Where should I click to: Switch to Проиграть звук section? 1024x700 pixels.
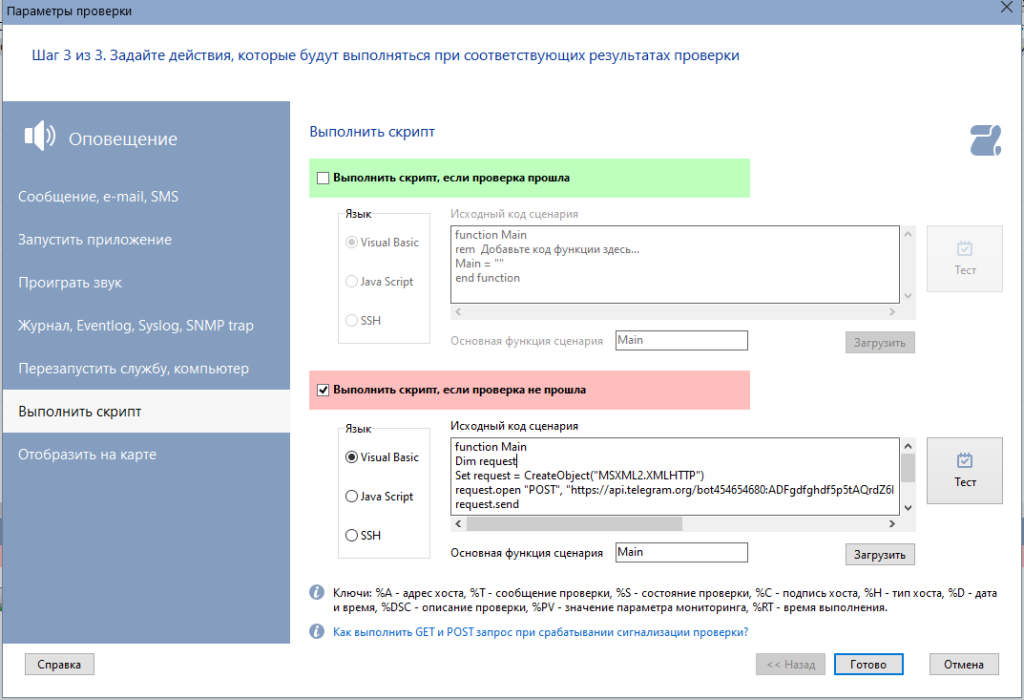(x=70, y=283)
